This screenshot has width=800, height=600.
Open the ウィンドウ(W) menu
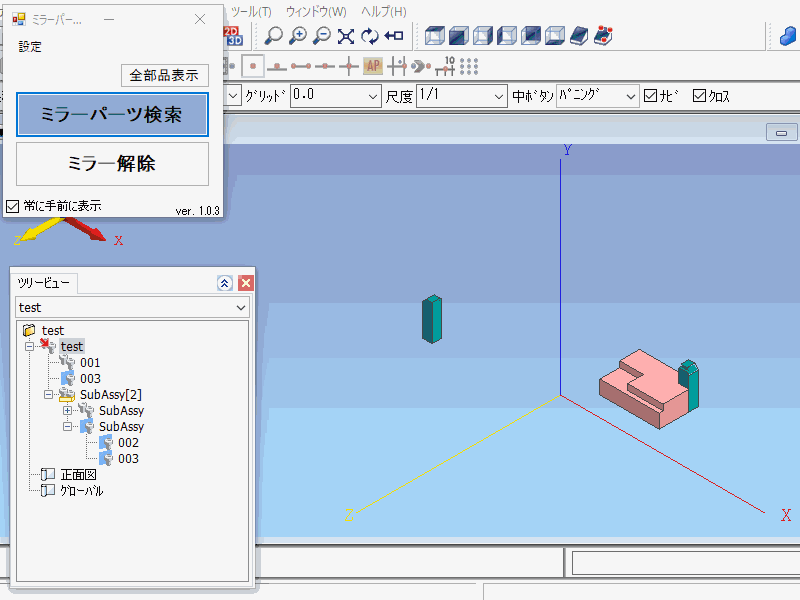click(x=316, y=12)
